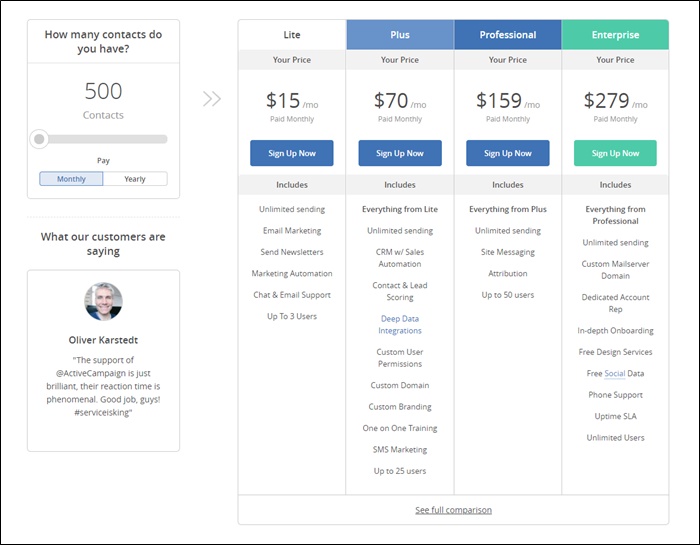
Task: Click the double chevron arrow icon
Action: tap(212, 99)
